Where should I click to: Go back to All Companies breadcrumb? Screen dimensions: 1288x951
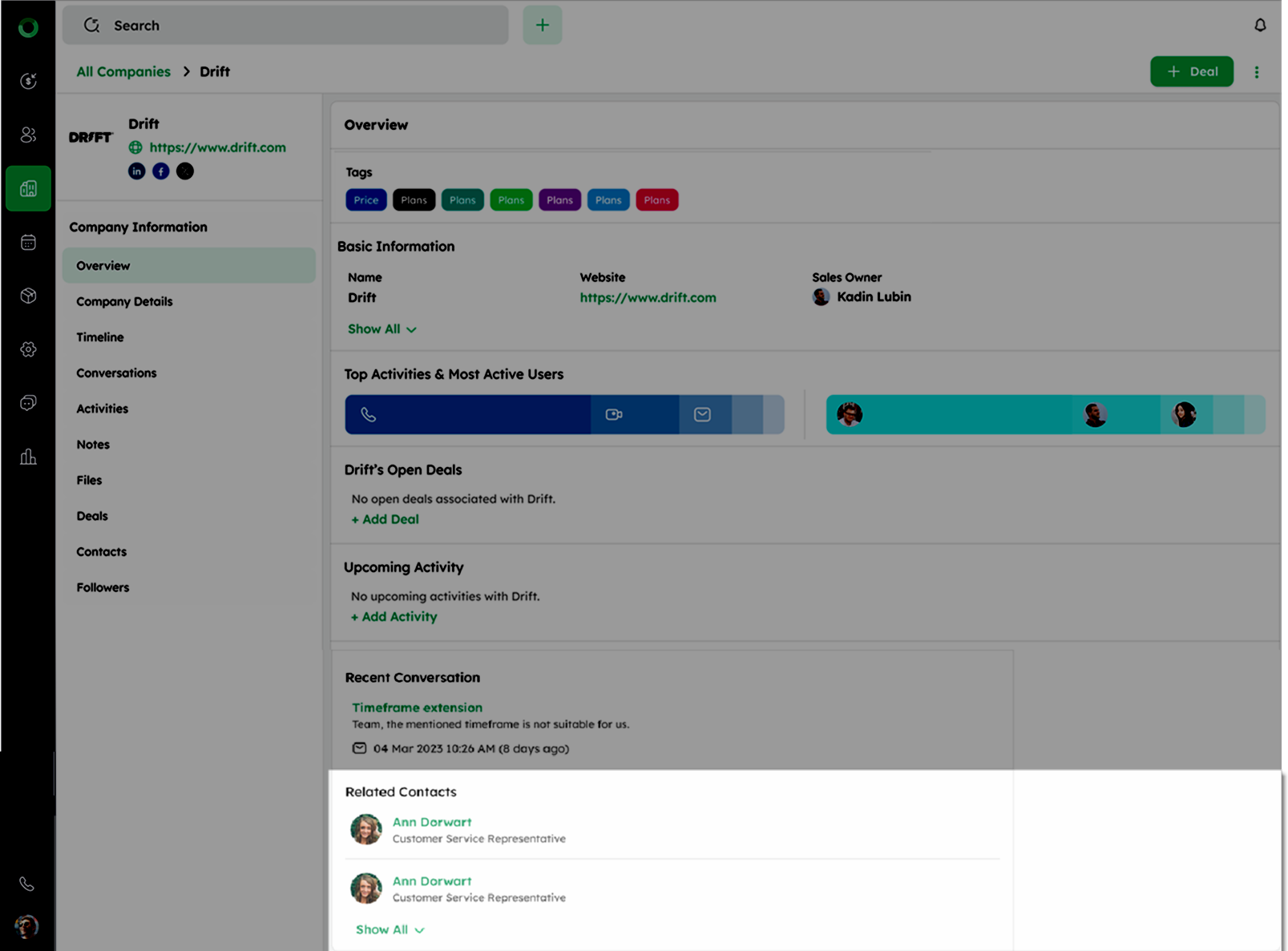123,72
